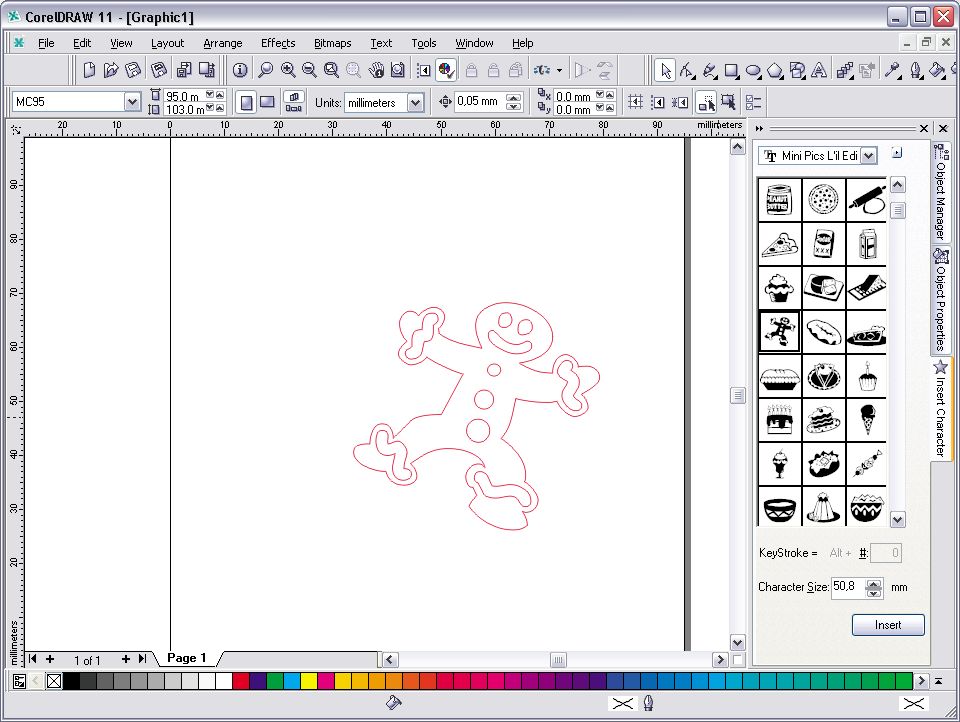The image size is (960, 722).
Task: Select the Basic Shapes tool
Action: click(797, 70)
